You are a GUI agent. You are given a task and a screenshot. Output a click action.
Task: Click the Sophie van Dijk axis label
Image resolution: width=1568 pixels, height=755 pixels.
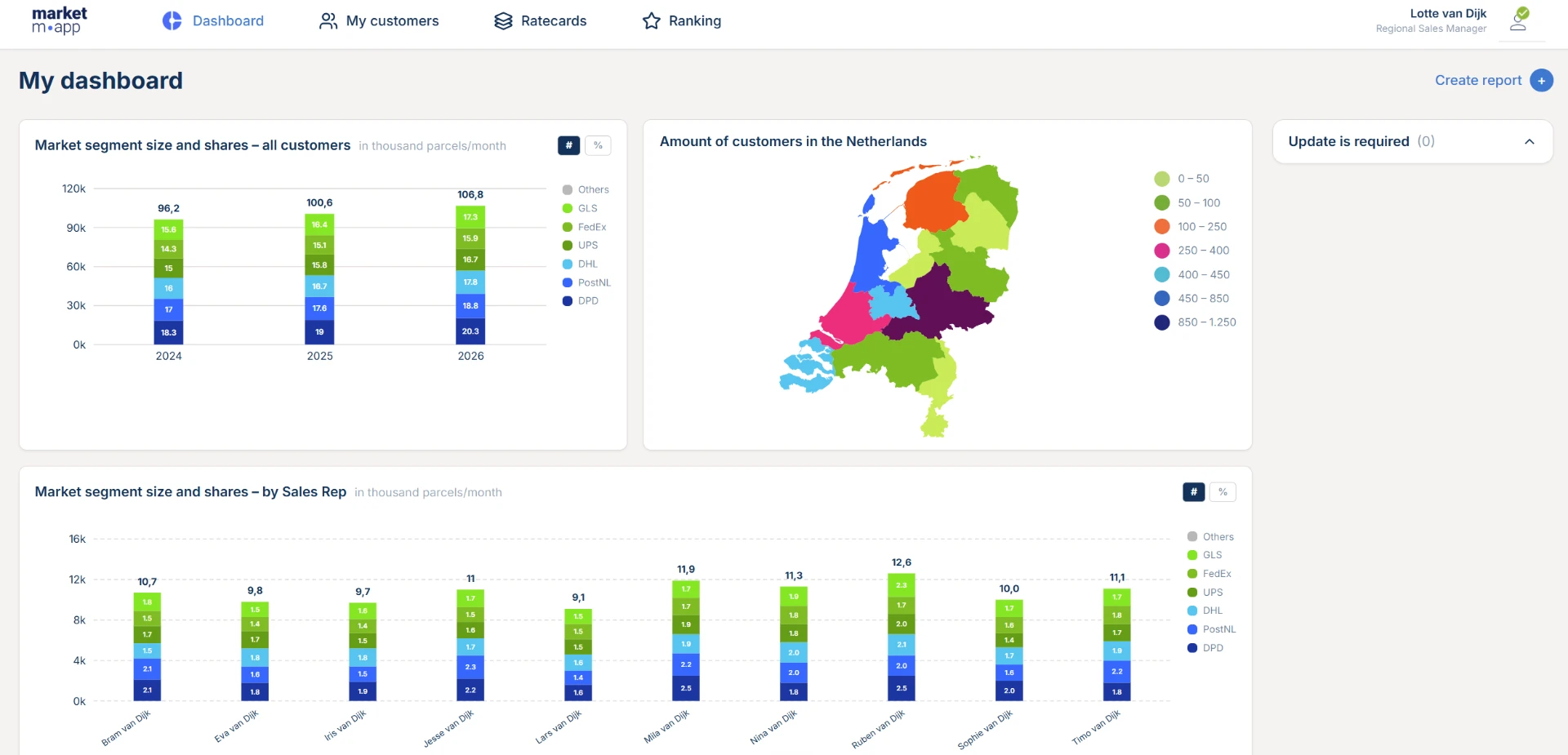tap(985, 730)
